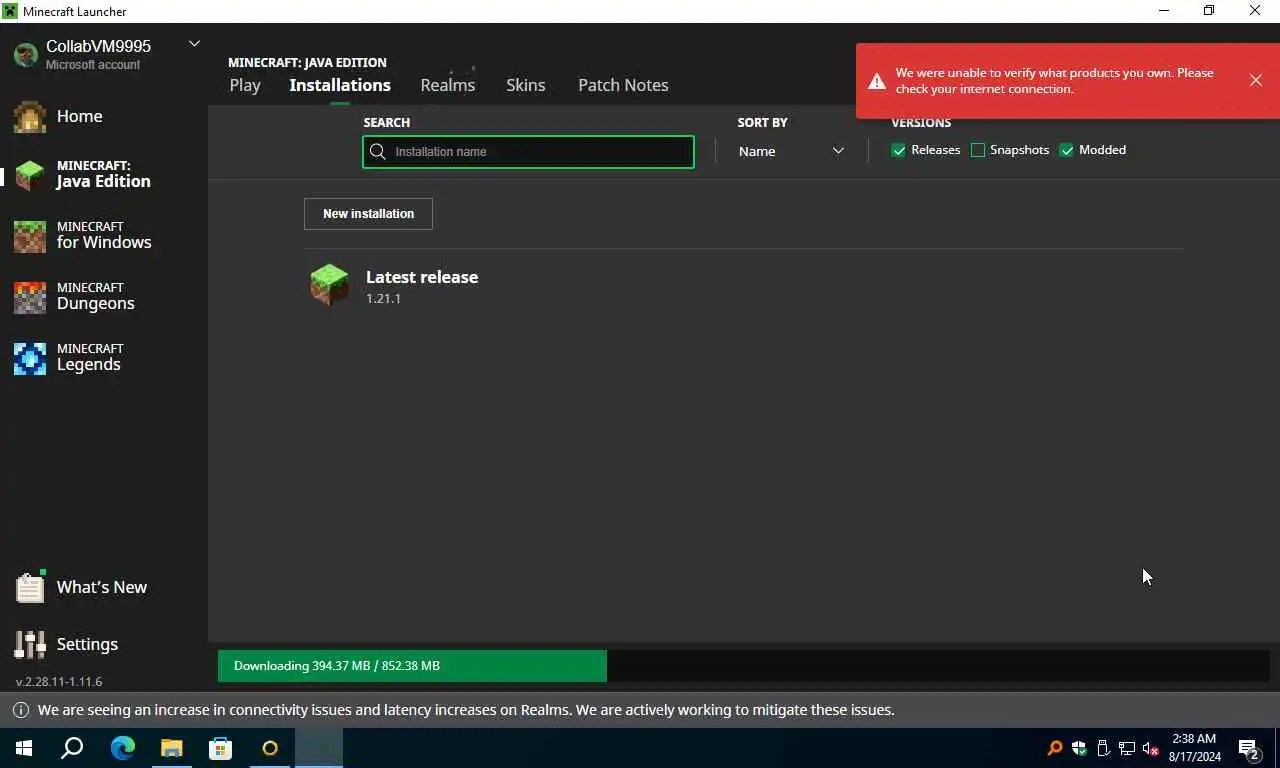Open Minecraft Legends in sidebar
Screen dimensions: 1280x768
[68, 358]
